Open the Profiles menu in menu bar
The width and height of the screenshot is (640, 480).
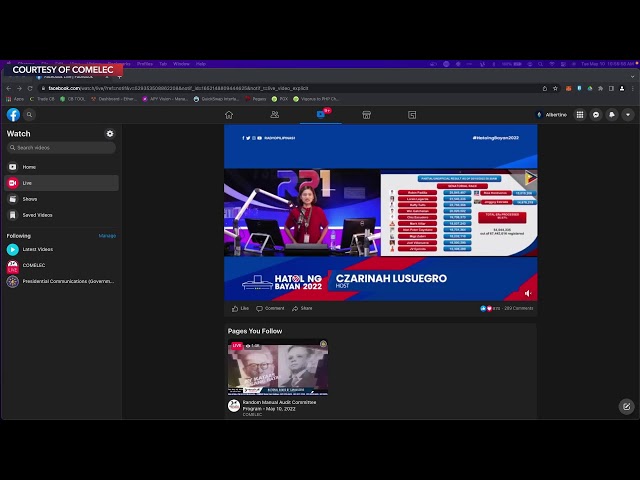(x=144, y=64)
